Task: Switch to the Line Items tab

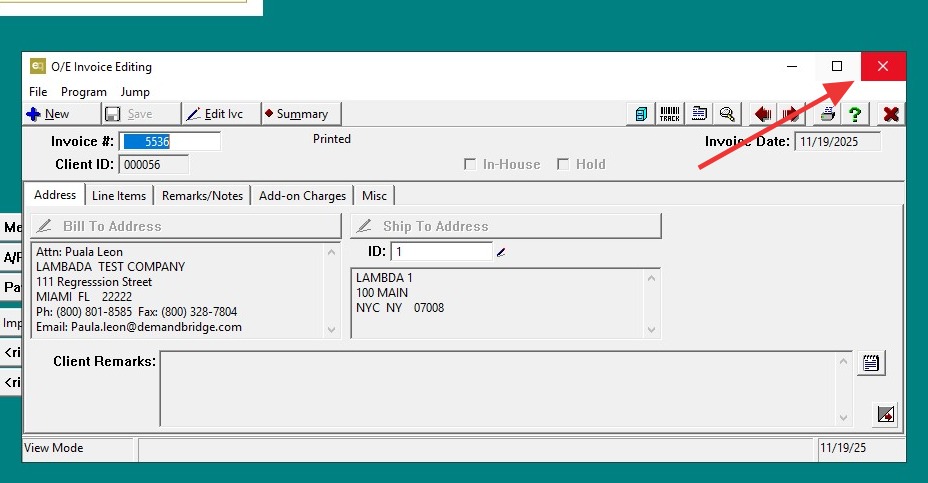Action: click(x=119, y=196)
